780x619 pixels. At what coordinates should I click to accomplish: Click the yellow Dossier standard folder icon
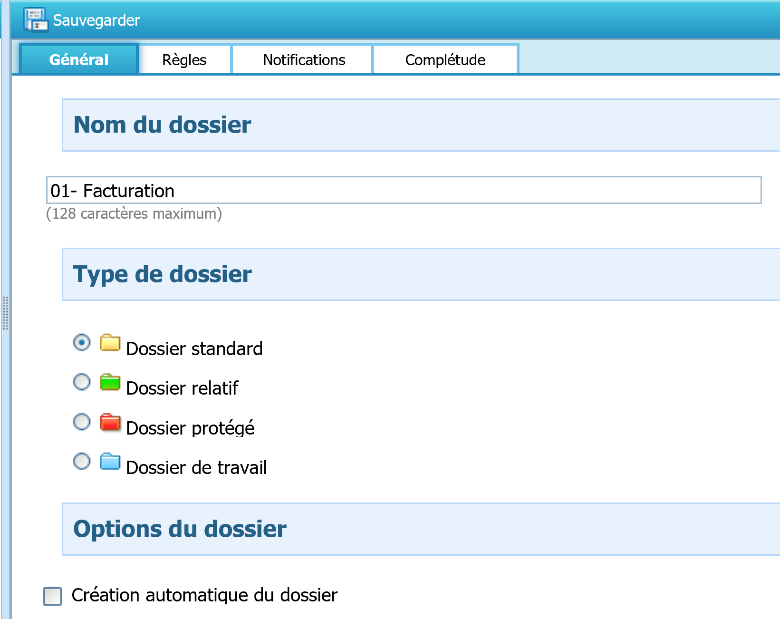pos(110,344)
